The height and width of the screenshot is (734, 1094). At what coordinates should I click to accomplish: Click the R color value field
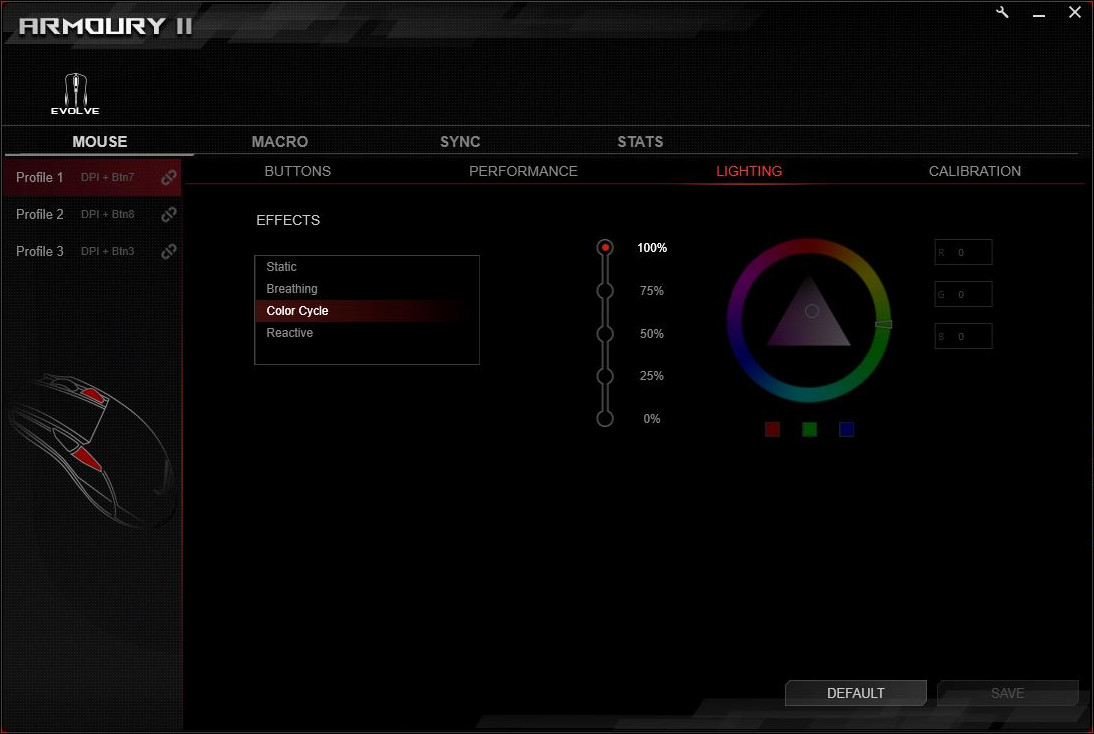[x=964, y=253]
